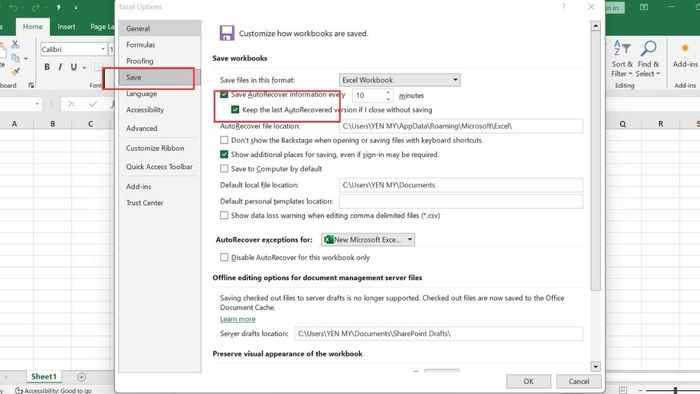Click the AutoRecover minutes value field
The height and width of the screenshot is (394, 700).
(368, 95)
